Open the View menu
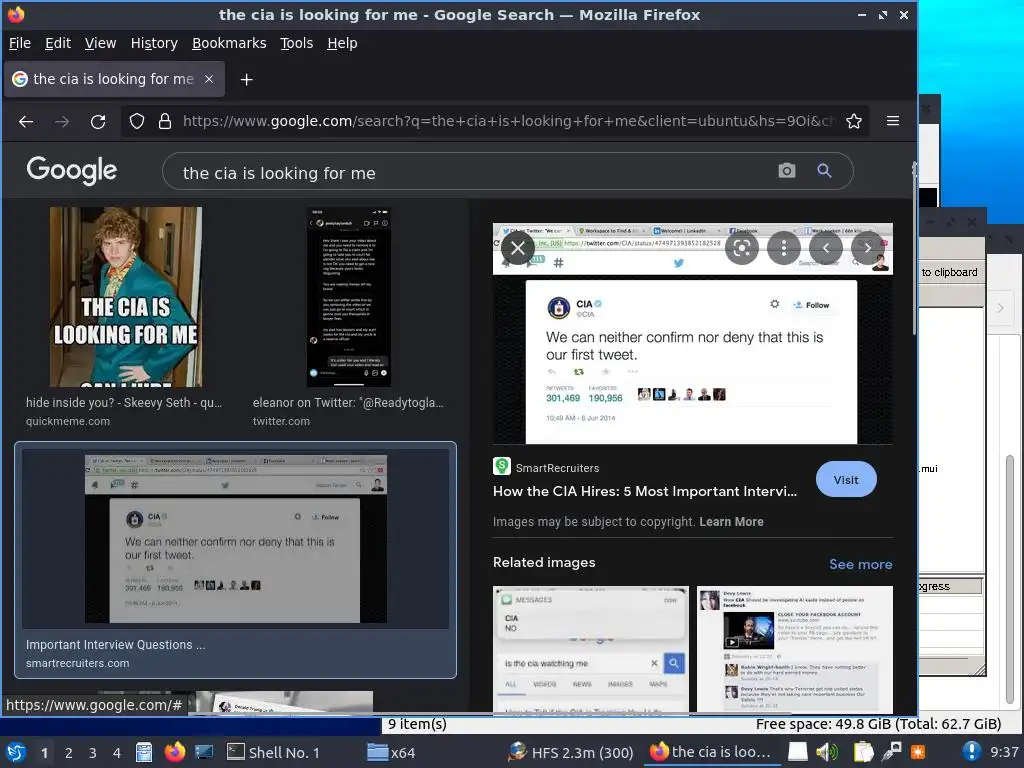This screenshot has height=768, width=1024. 100,43
